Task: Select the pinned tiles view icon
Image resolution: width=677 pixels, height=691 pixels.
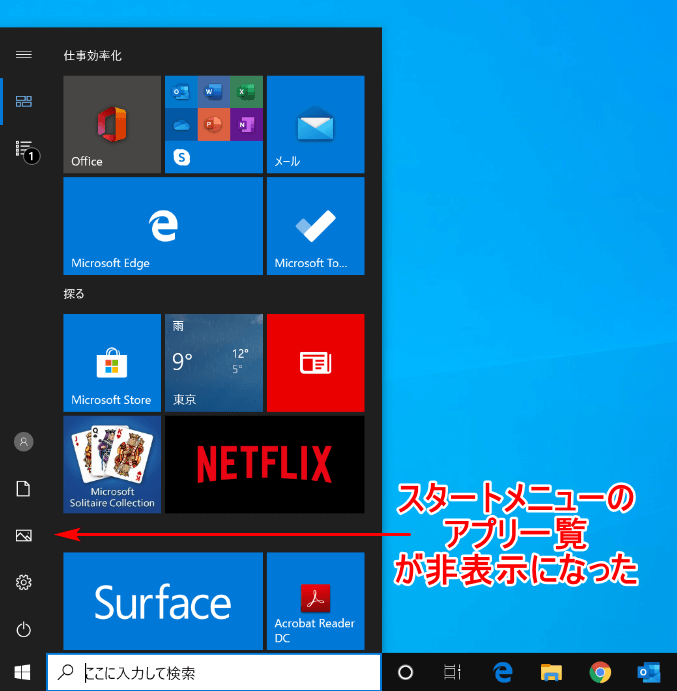Action: (23, 101)
